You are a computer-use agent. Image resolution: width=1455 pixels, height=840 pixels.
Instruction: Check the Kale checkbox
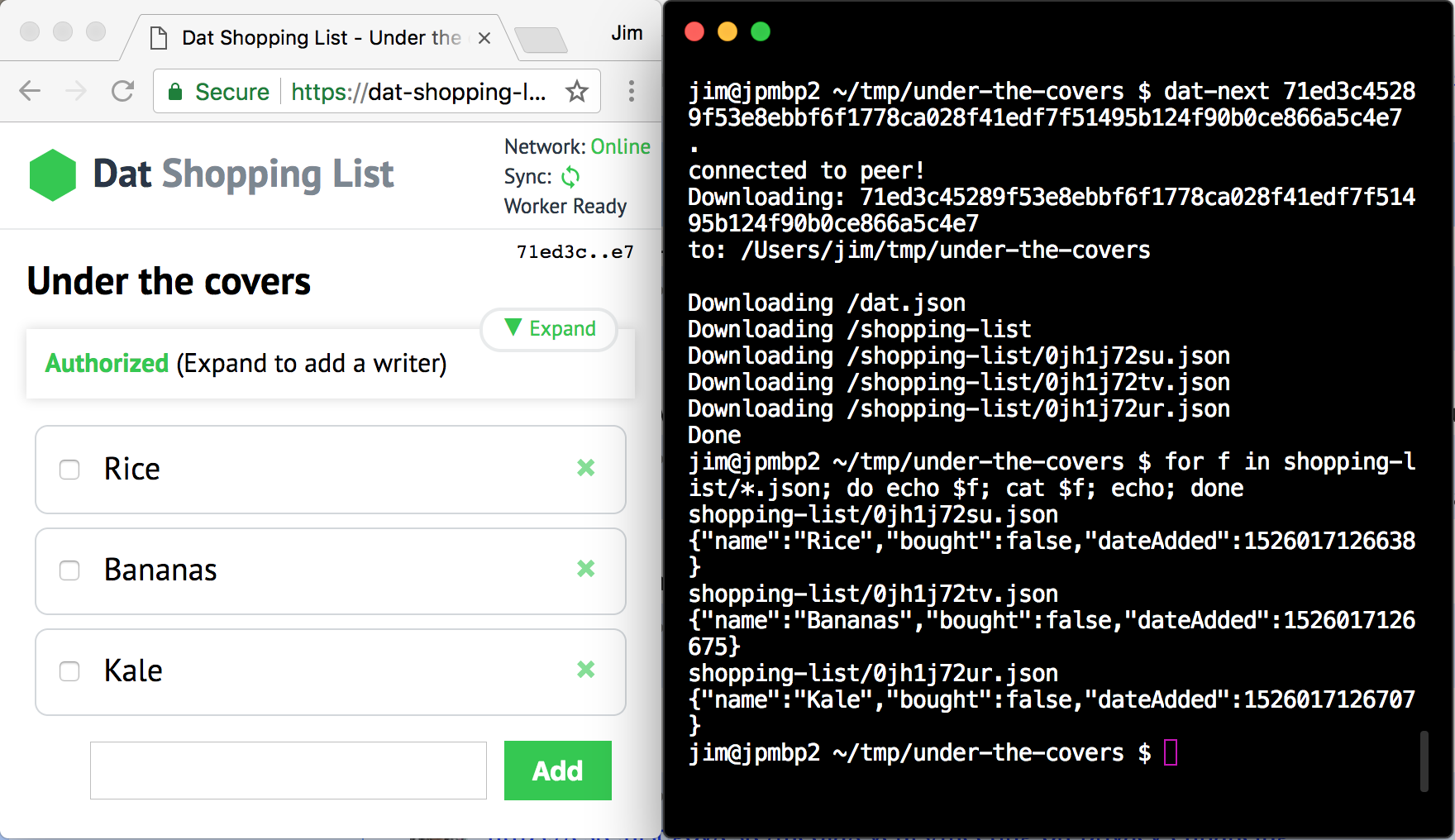(69, 671)
